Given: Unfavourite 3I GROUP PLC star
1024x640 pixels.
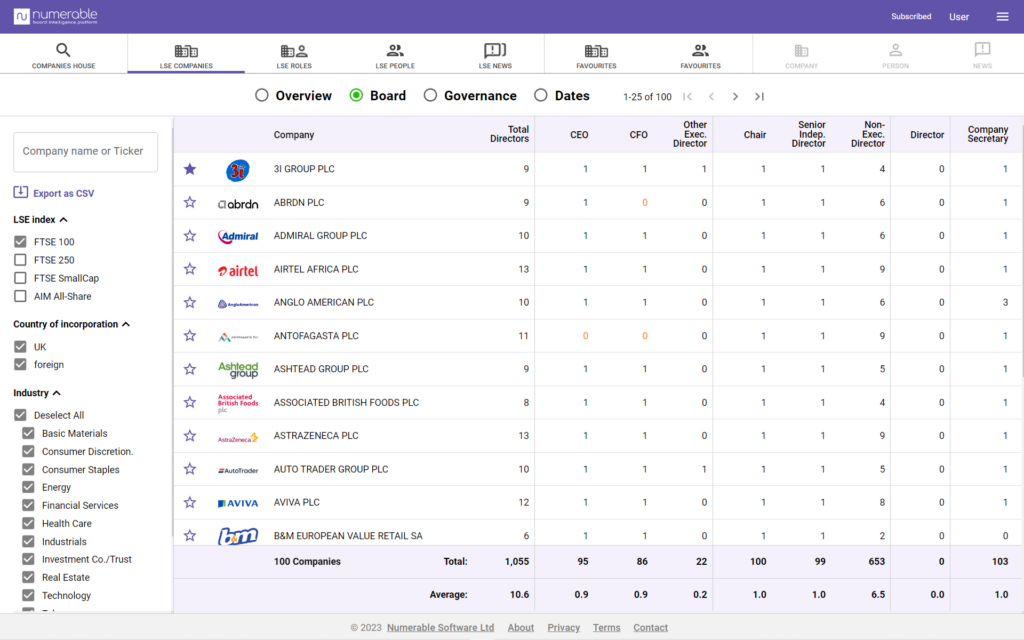Looking at the screenshot, I should point(190,169).
